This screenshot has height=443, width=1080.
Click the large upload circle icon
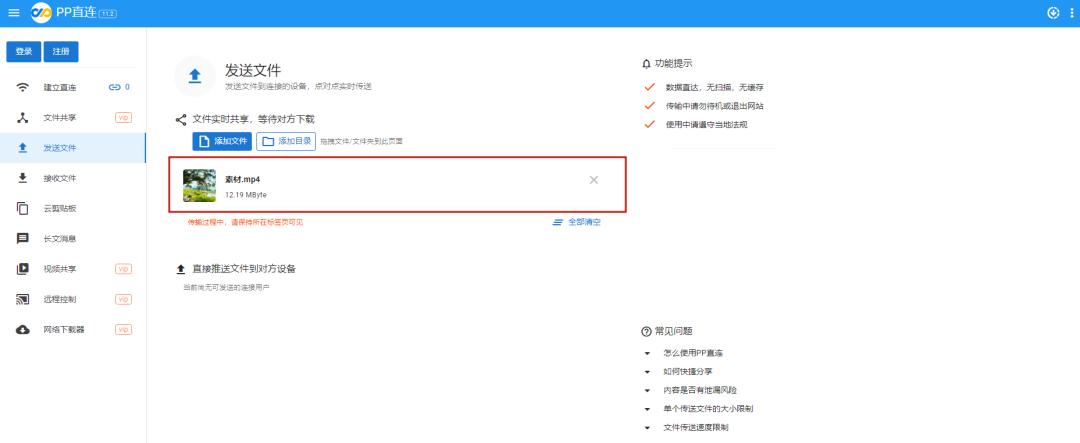pyautogui.click(x=195, y=76)
